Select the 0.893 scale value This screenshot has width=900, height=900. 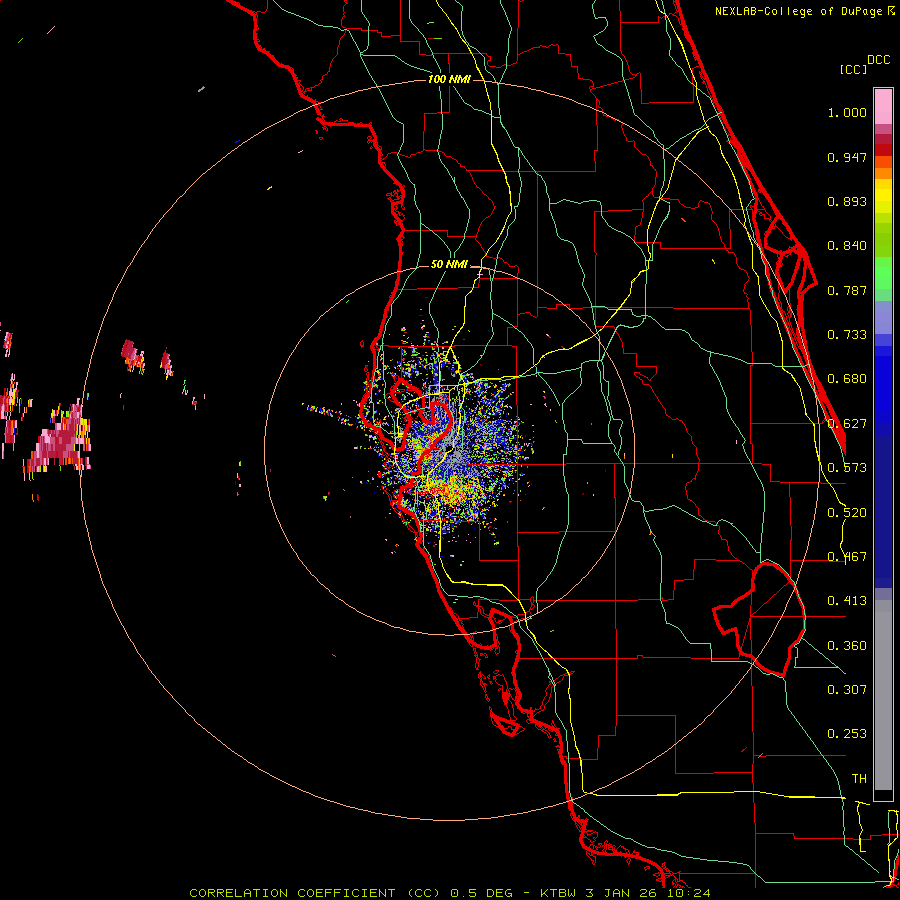pyautogui.click(x=847, y=201)
